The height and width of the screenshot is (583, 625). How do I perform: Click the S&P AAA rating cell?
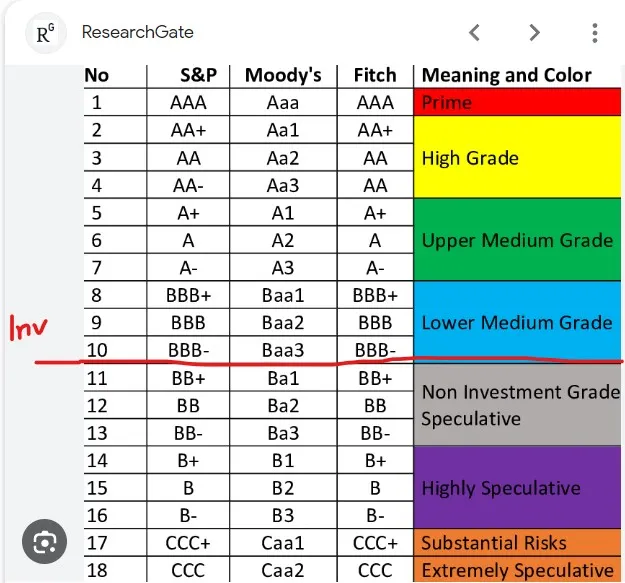188,102
